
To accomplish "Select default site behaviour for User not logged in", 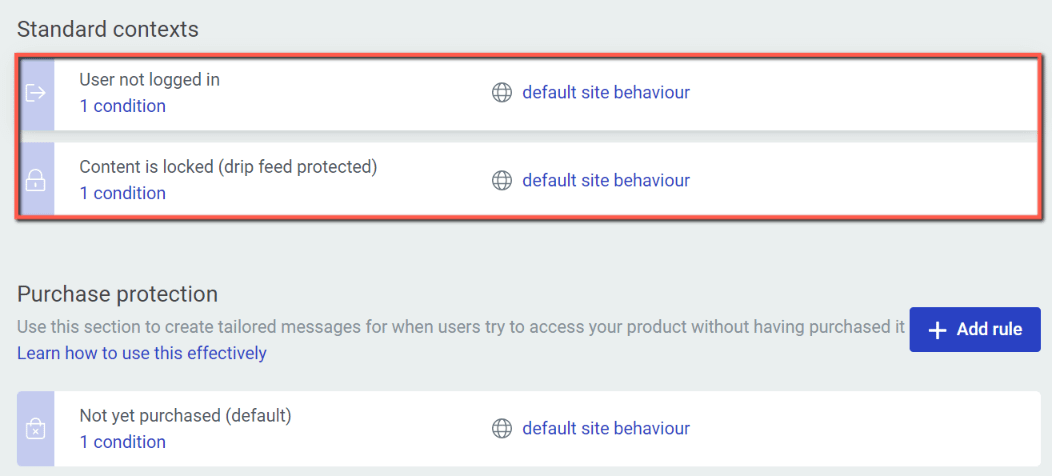I will 606,93.
